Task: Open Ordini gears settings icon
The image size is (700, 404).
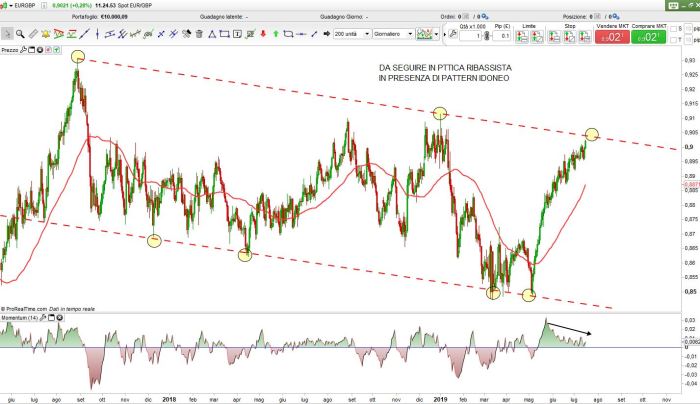Action: point(485,17)
